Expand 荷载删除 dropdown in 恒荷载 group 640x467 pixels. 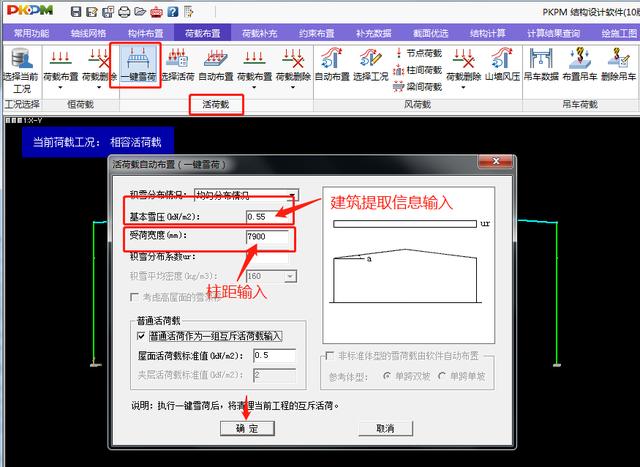point(99,87)
